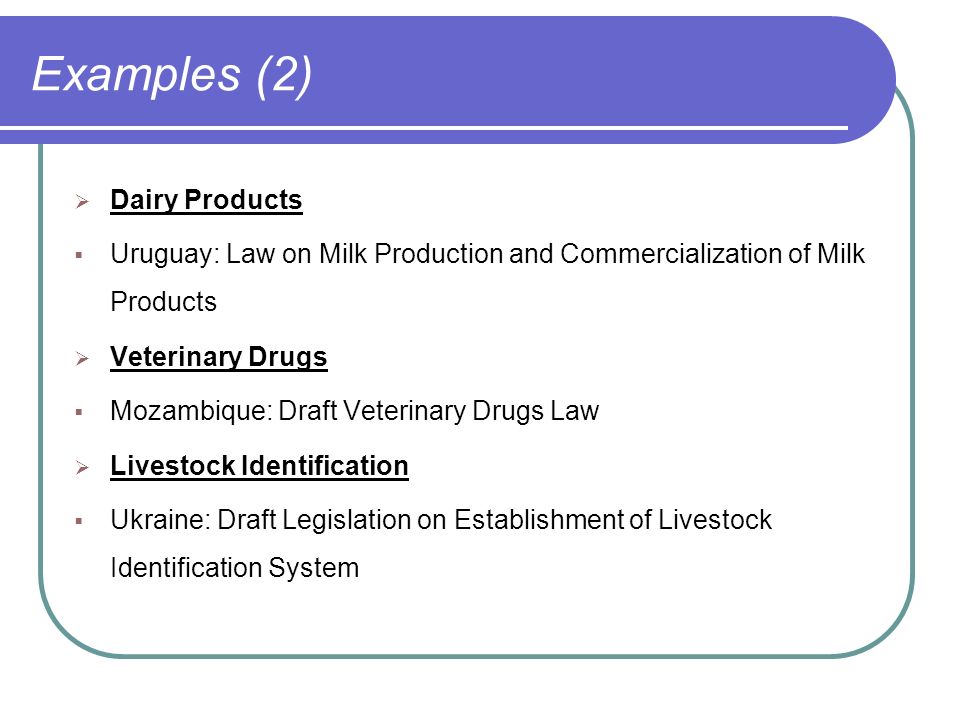Click the word Establishment in the Ukraine line

[538, 520]
